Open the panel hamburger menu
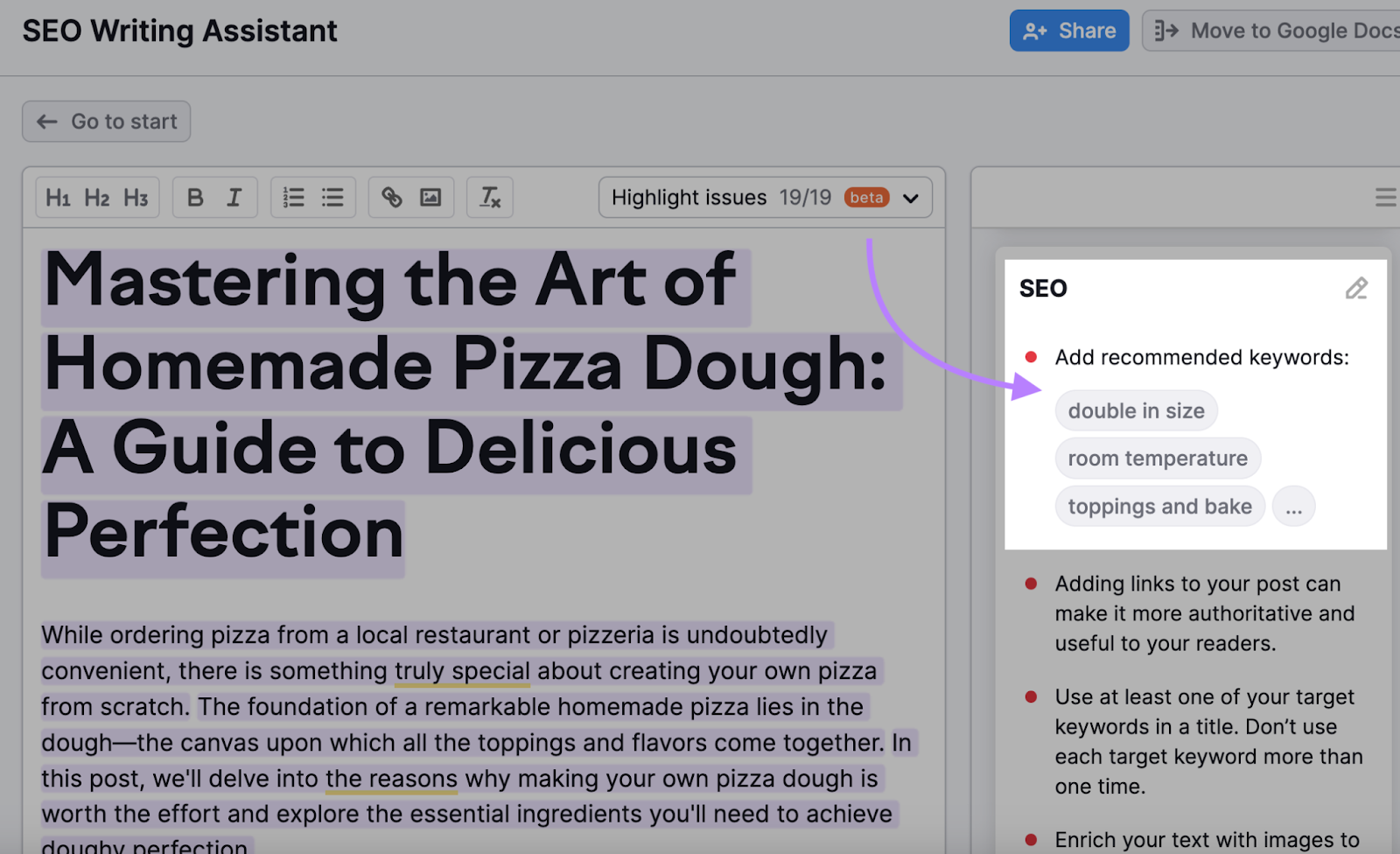1400x854 pixels. 1386,197
